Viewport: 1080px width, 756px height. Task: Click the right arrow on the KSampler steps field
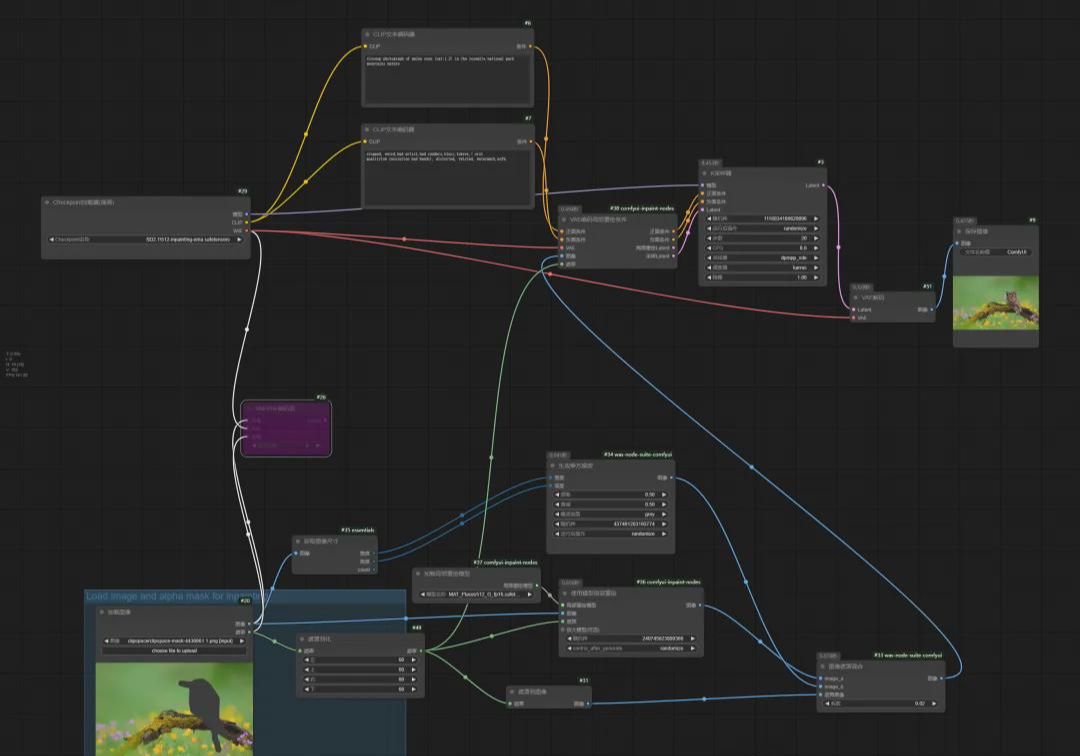click(x=816, y=238)
